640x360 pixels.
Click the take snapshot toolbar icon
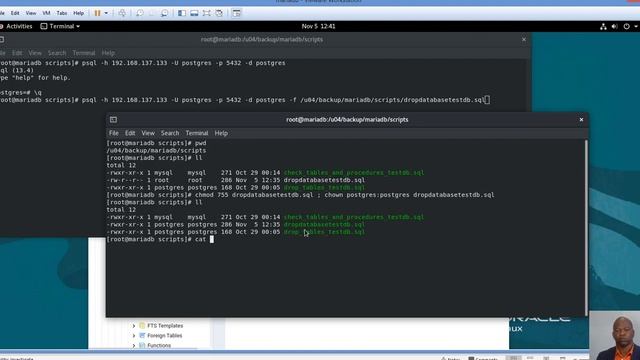(140, 13)
